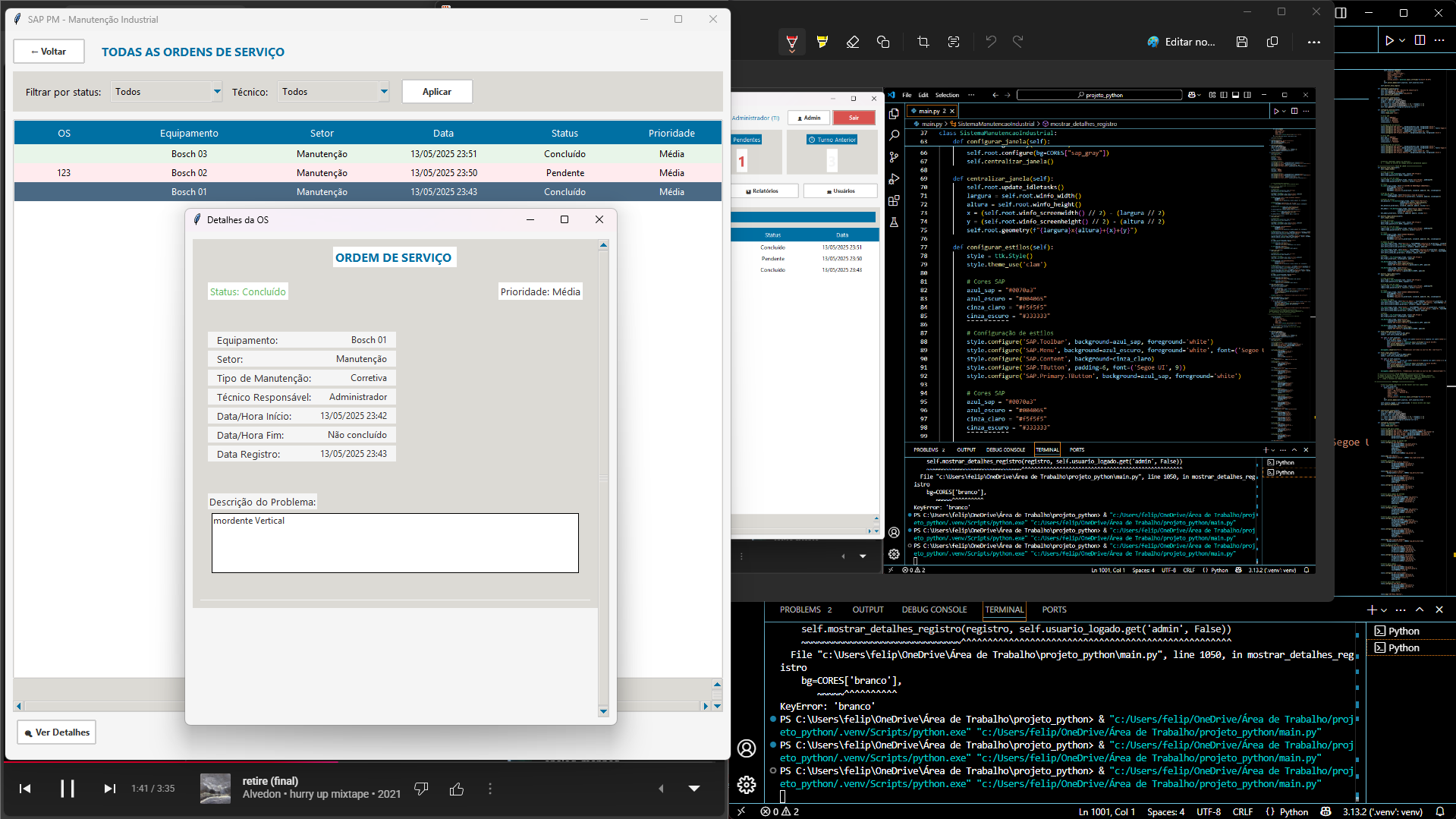This screenshot has width=1456, height=819.
Task: Click the Aplicar filter button
Action: [x=437, y=91]
